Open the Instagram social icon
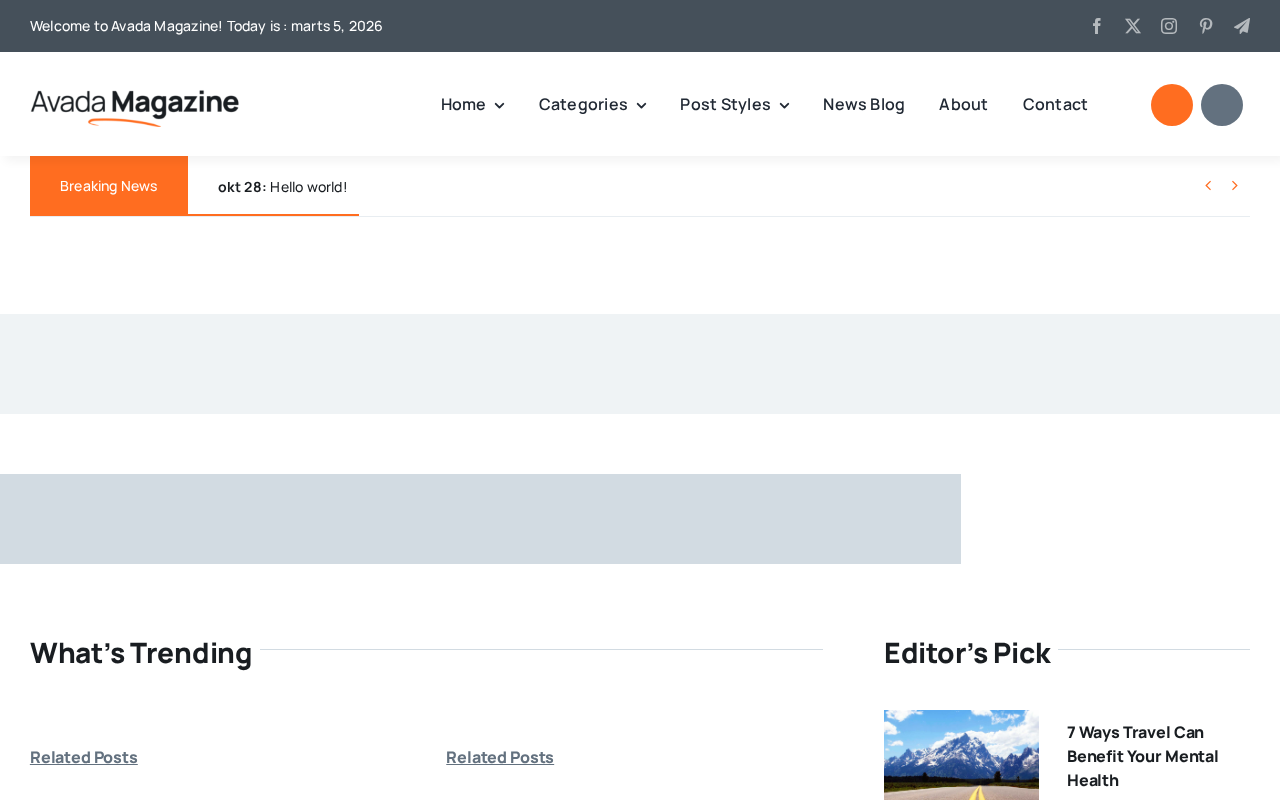Viewport: 1280px width, 800px height. tap(1169, 26)
